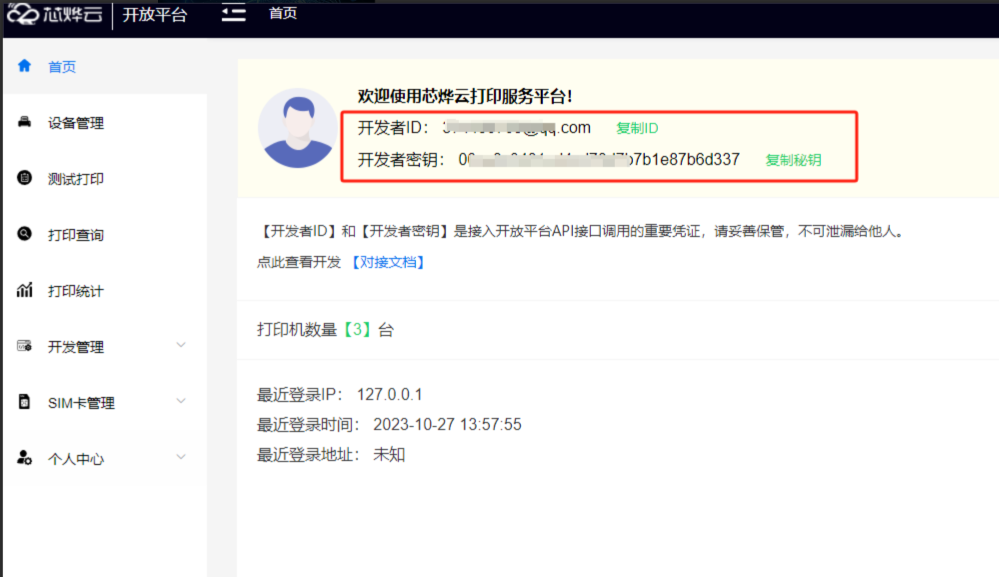The height and width of the screenshot is (577, 999).
Task: Copy the developer key with 复制秘钥
Action: (793, 160)
